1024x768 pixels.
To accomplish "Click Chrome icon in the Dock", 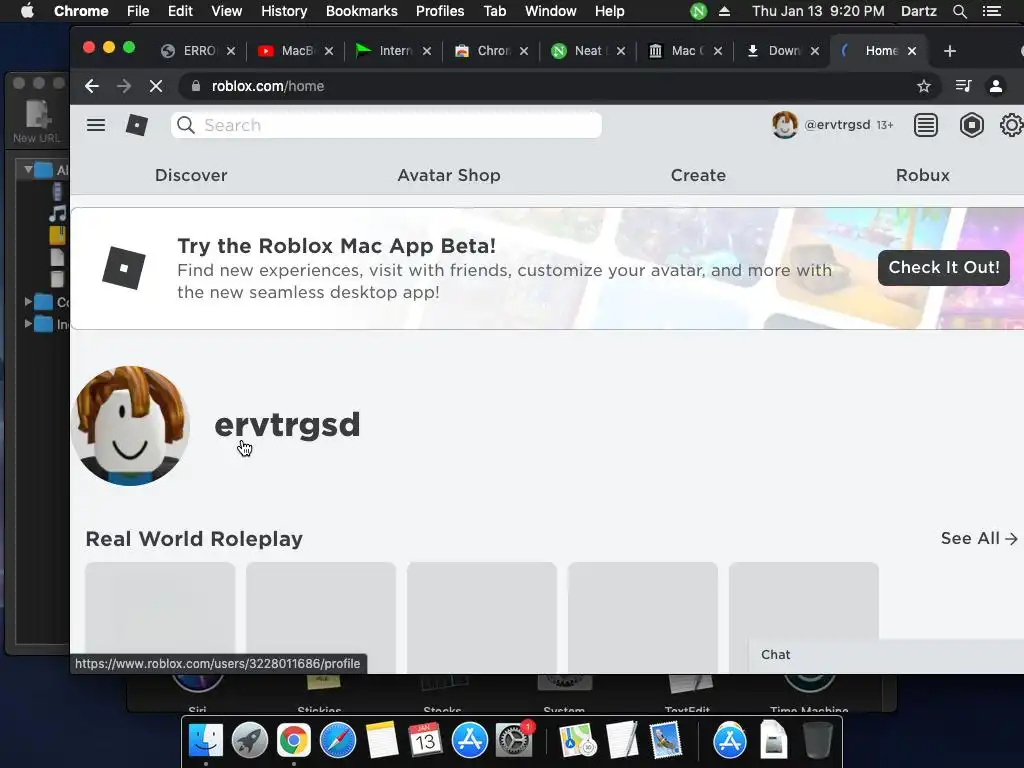I will click(x=293, y=741).
